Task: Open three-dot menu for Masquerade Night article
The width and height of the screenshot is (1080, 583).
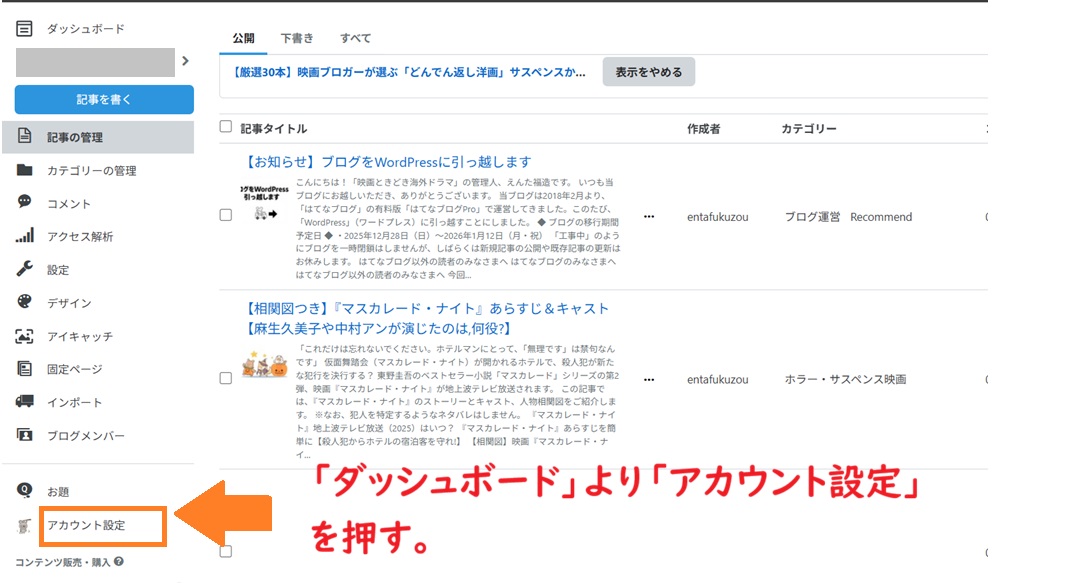Action: pyautogui.click(x=649, y=380)
